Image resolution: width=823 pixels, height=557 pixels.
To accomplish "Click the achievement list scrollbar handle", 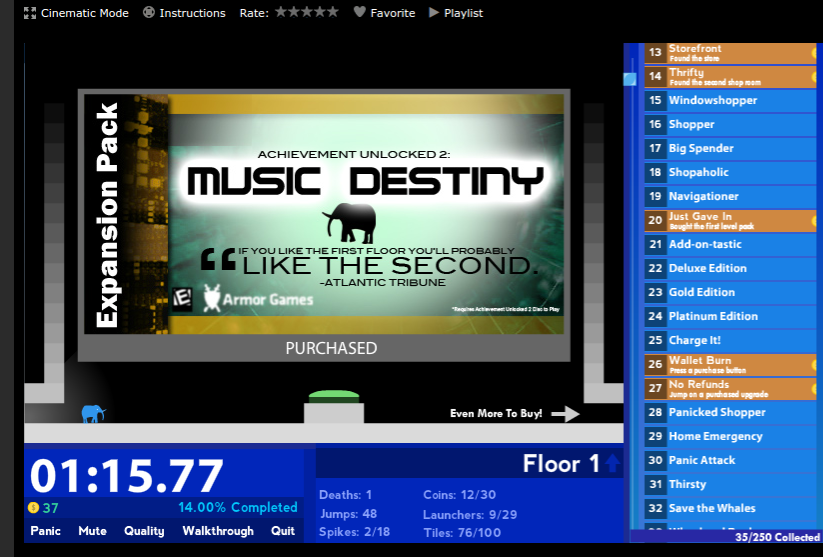I will (x=630, y=79).
